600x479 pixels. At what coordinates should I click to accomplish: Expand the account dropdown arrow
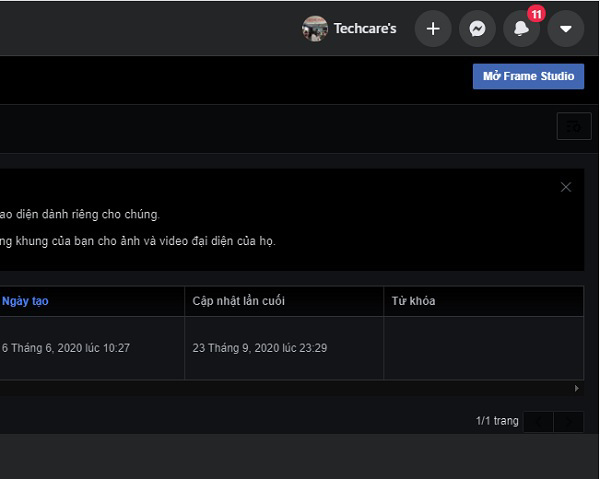565,29
